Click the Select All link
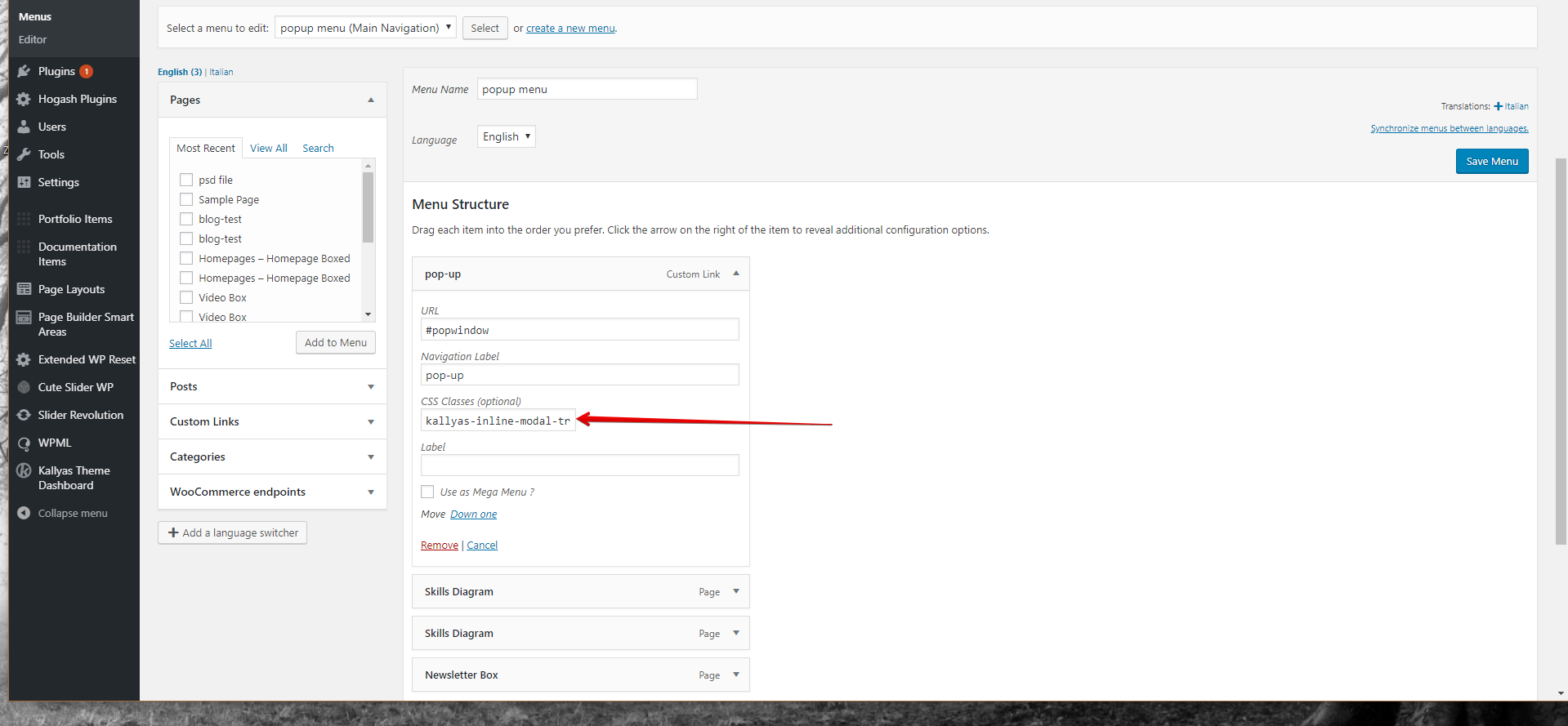Screen dimensions: 1568x726 [x=190, y=343]
